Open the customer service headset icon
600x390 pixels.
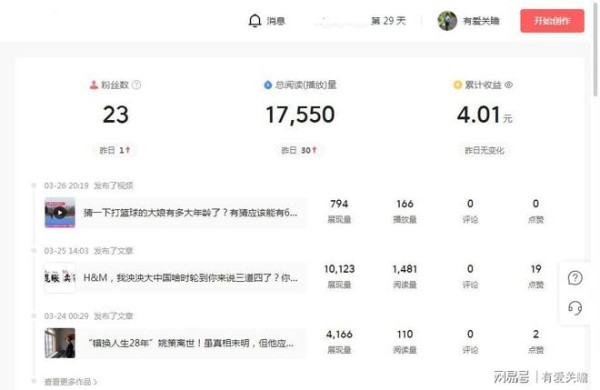click(x=575, y=308)
